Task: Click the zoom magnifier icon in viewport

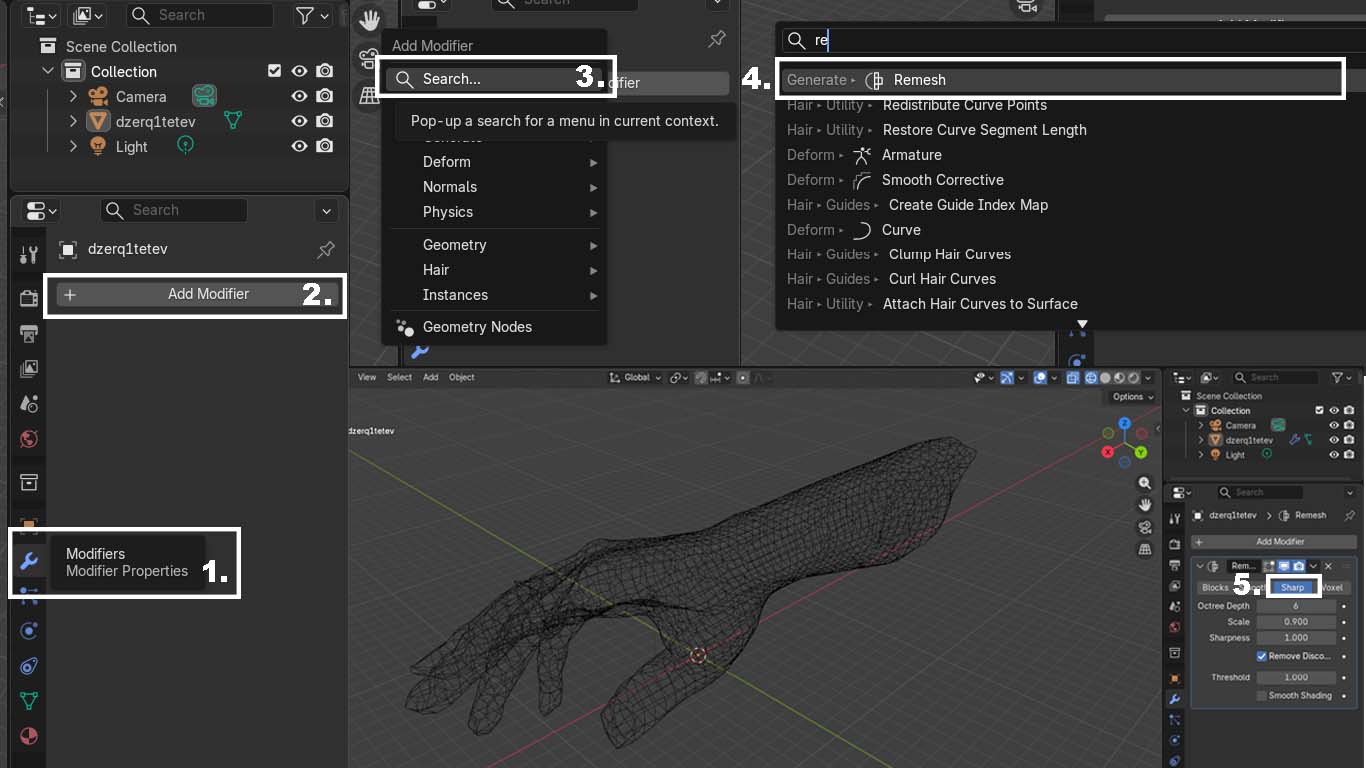Action: coord(1145,483)
